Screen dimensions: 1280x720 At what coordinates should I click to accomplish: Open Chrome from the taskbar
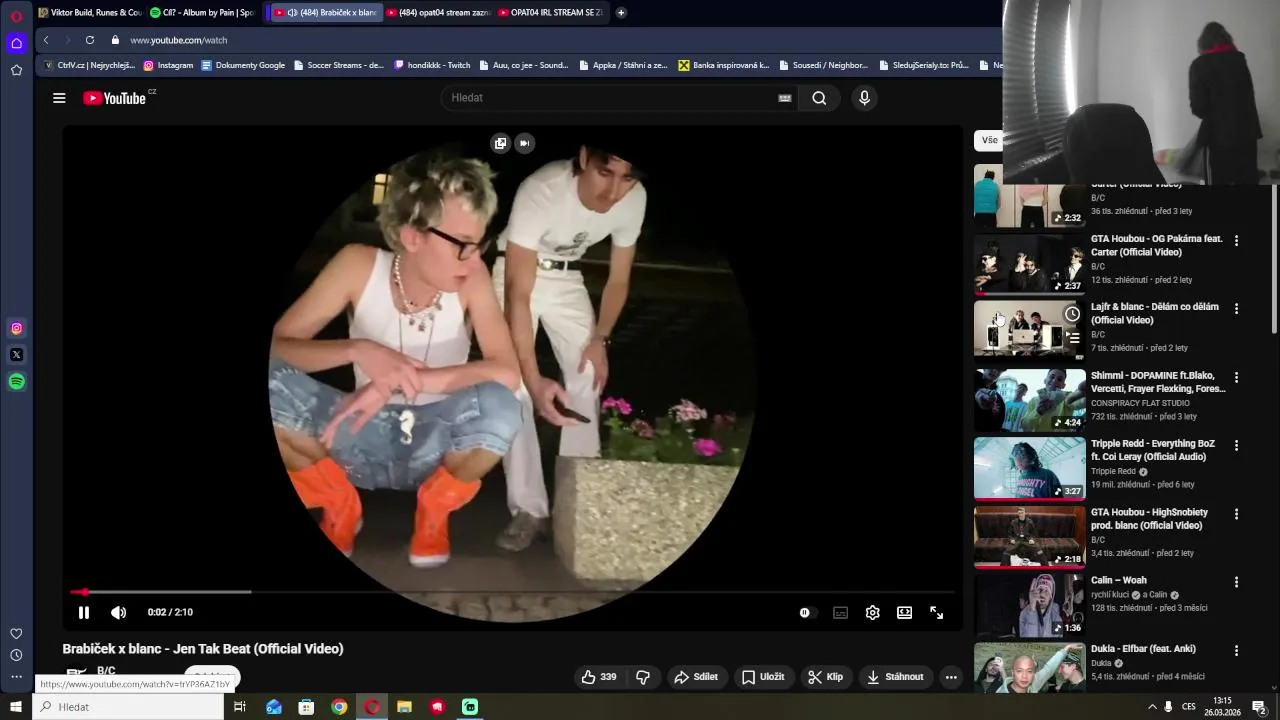tap(339, 707)
